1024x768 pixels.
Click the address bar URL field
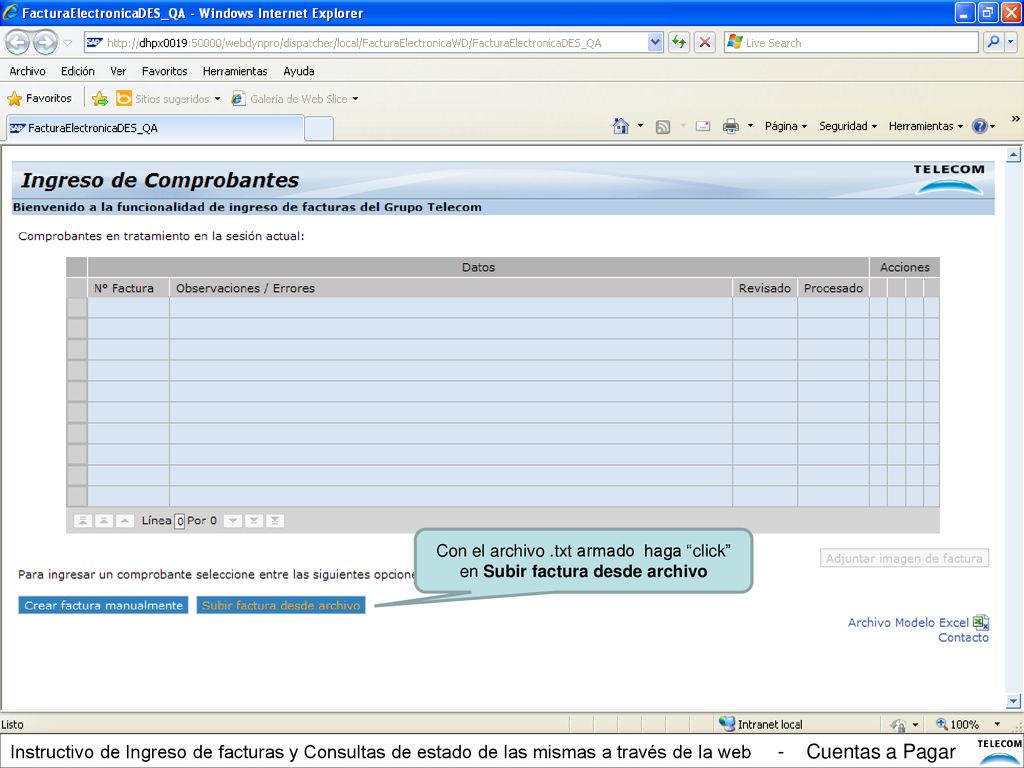366,43
